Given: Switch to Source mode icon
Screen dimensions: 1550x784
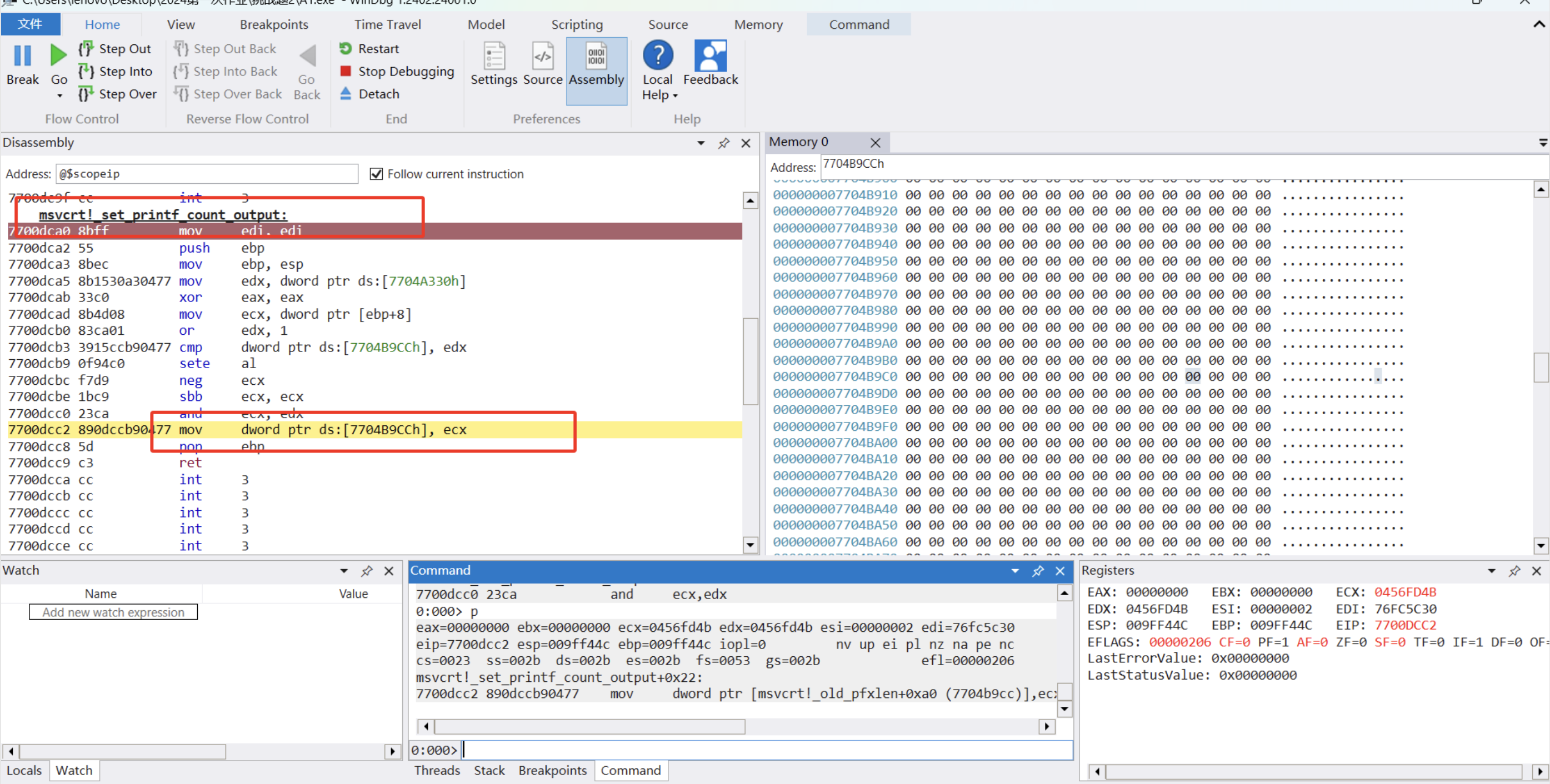Looking at the screenshot, I should click(542, 57).
